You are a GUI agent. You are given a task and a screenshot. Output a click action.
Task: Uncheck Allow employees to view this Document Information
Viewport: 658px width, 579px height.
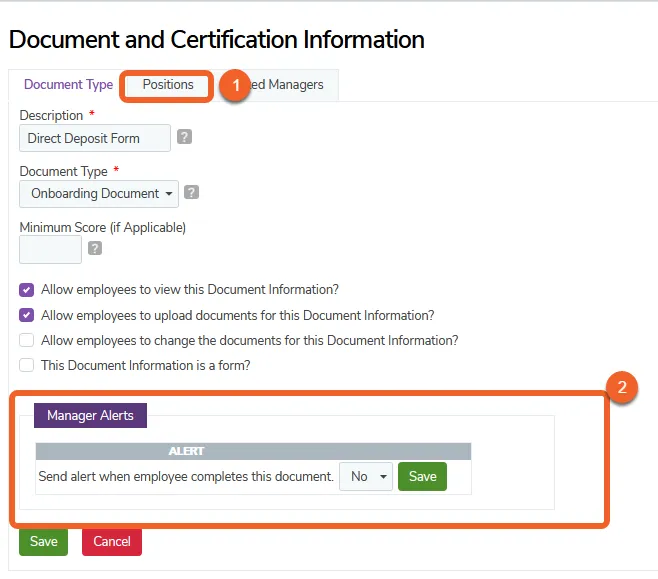pyautogui.click(x=26, y=290)
